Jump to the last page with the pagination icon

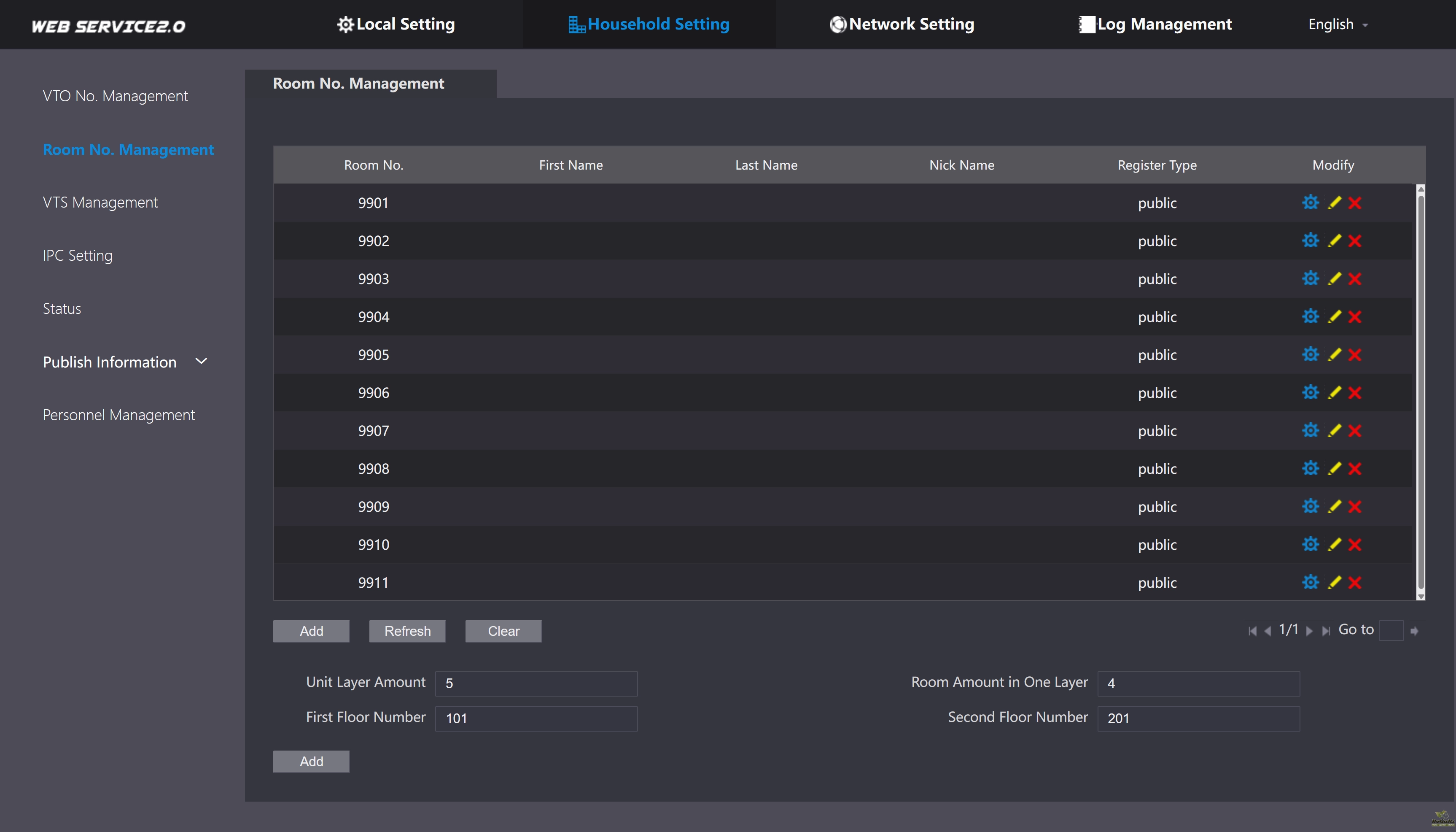point(1326,631)
